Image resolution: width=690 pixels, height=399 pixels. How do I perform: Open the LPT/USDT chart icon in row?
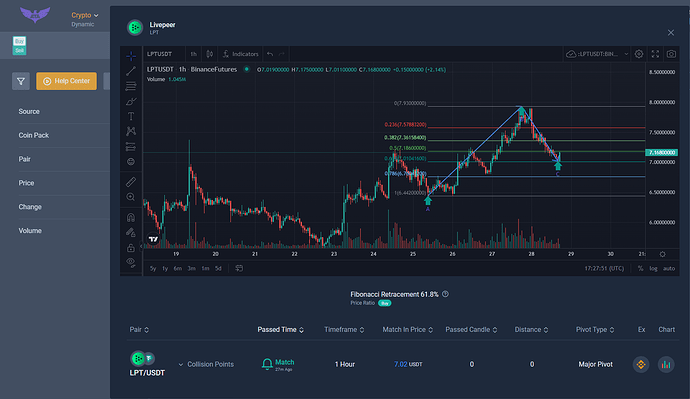[666, 364]
